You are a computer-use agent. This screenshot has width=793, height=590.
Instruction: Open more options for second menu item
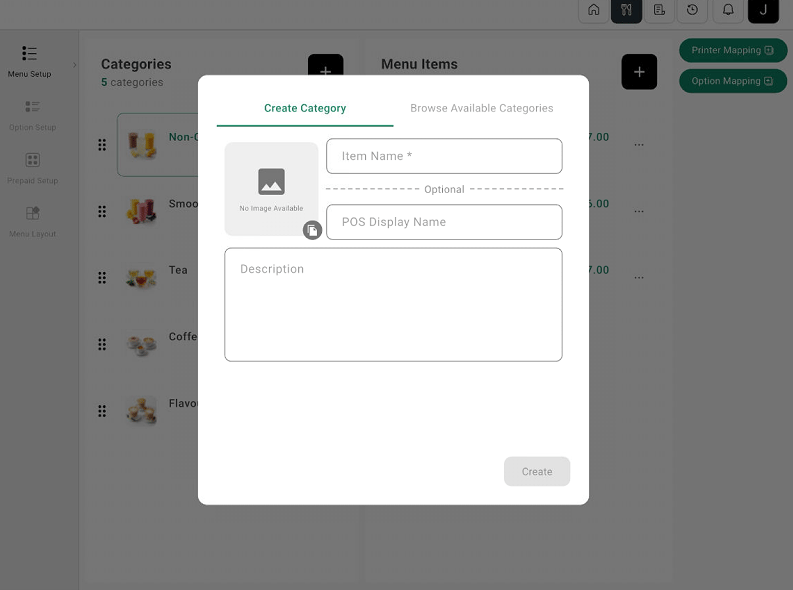639,211
